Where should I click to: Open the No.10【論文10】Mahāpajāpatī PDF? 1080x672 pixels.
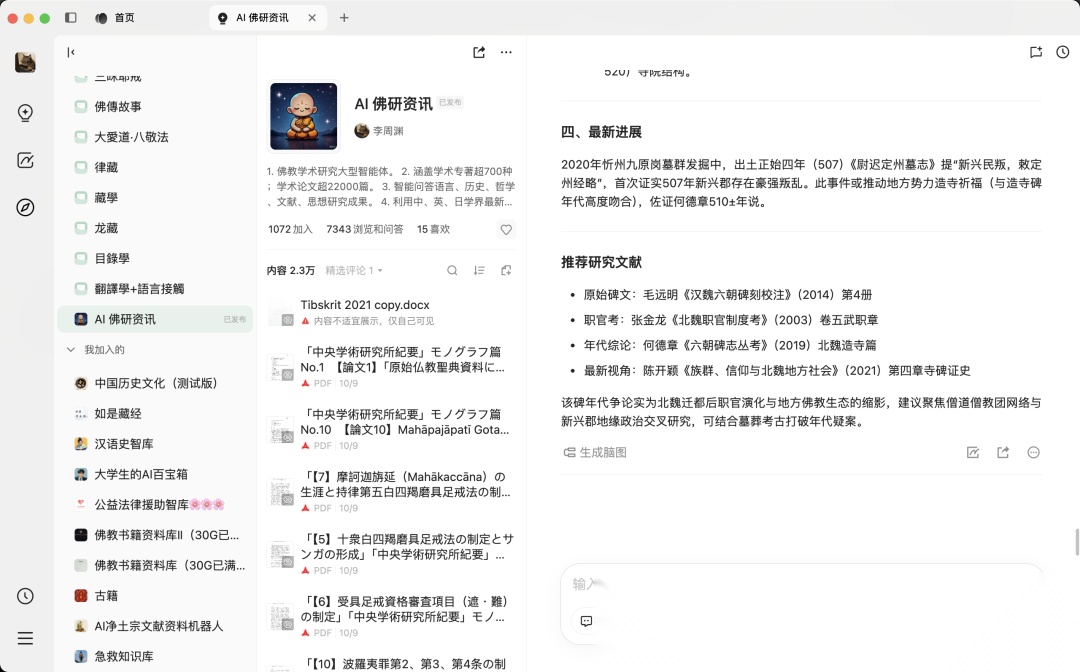point(391,430)
